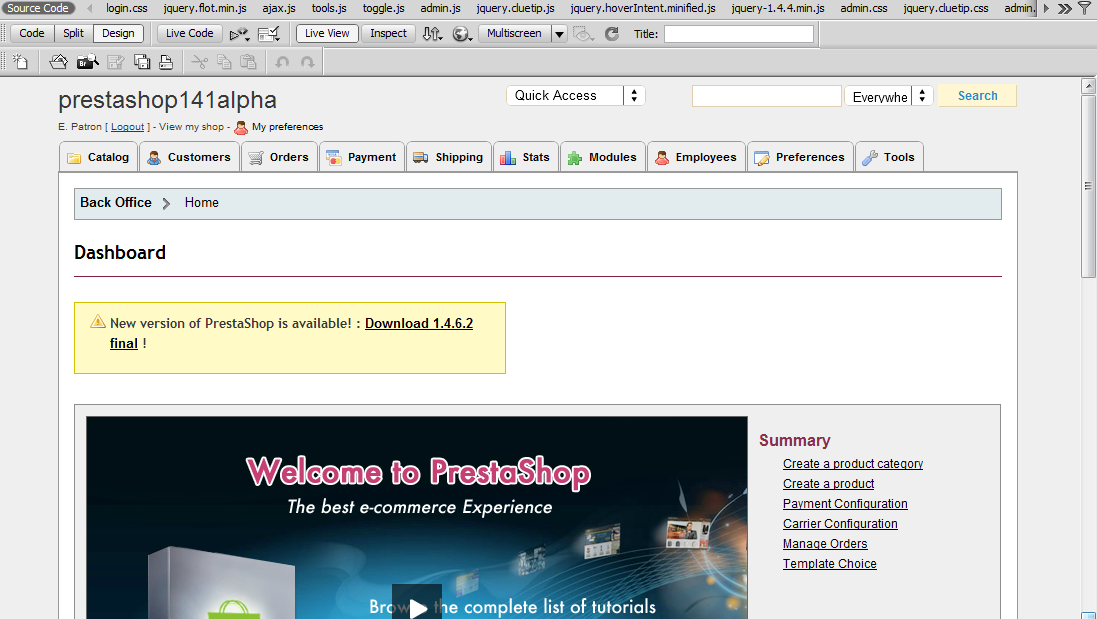Viewport: 1097px width, 619px height.
Task: Click the Logout link
Action: tap(127, 127)
